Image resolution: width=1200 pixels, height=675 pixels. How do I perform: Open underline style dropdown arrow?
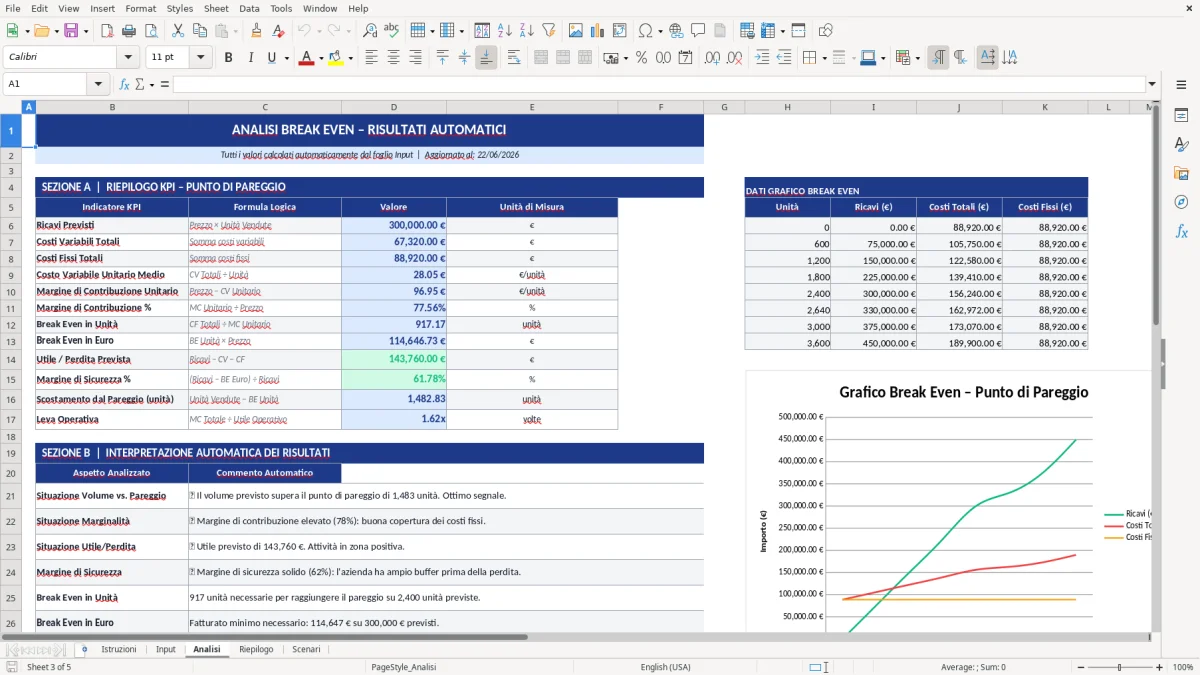[286, 58]
